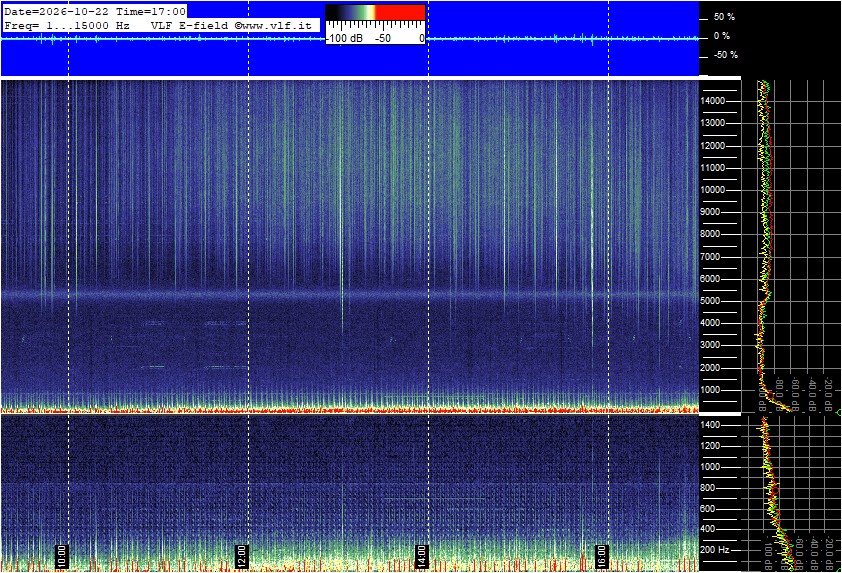This screenshot has width=842, height=573.
Task: Select the Date=2026-10-22 Time=17:00 header text
Action: click(x=95, y=11)
